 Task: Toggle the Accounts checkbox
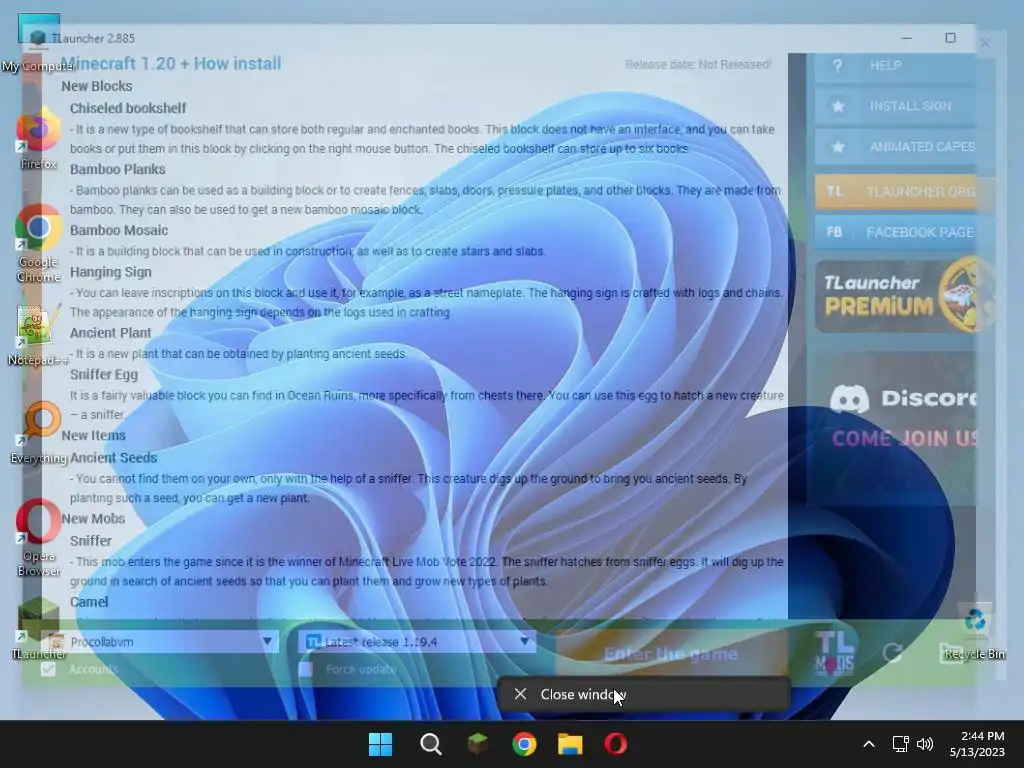[x=48, y=669]
